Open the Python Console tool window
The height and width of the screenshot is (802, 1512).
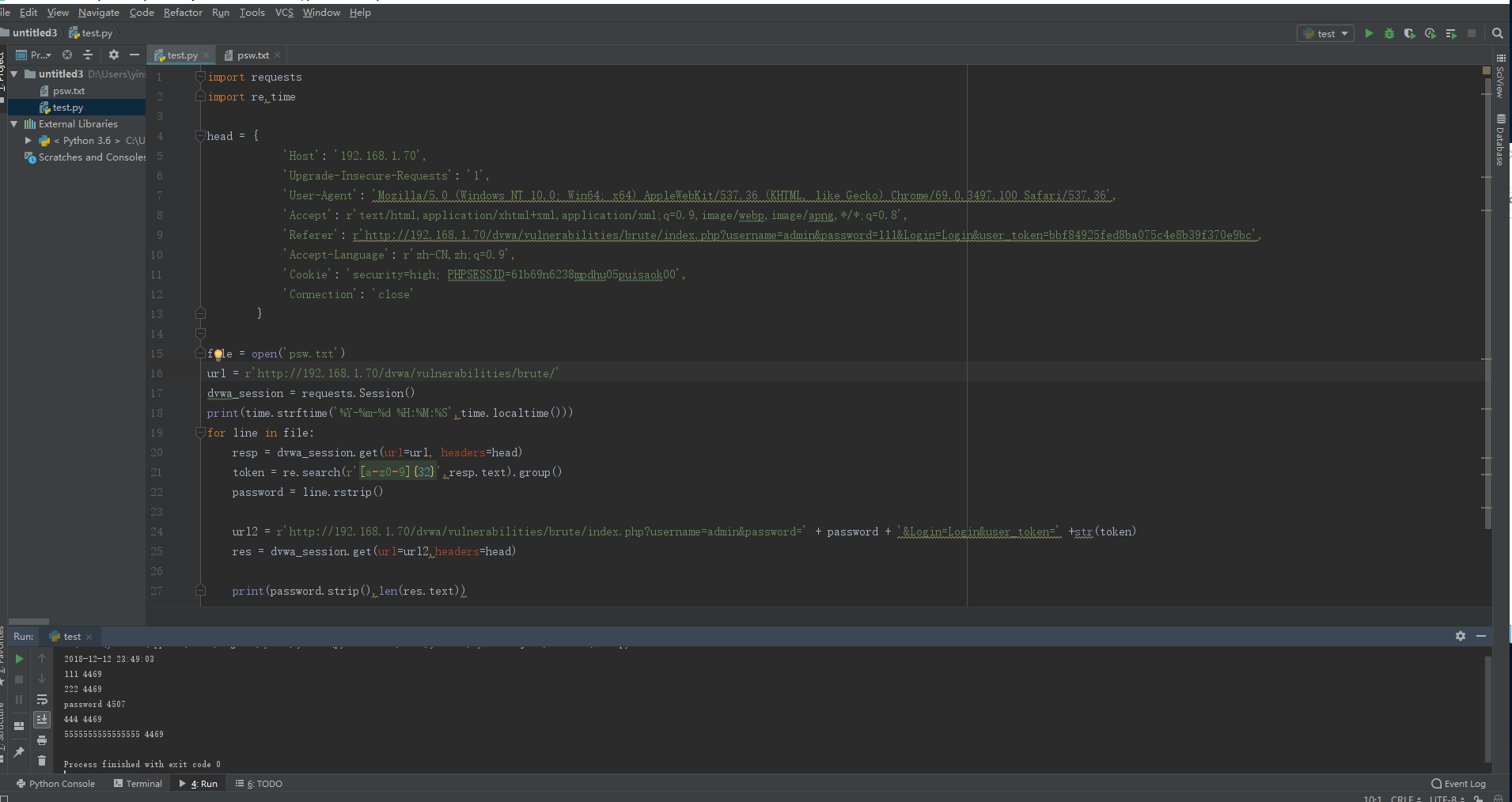click(55, 784)
